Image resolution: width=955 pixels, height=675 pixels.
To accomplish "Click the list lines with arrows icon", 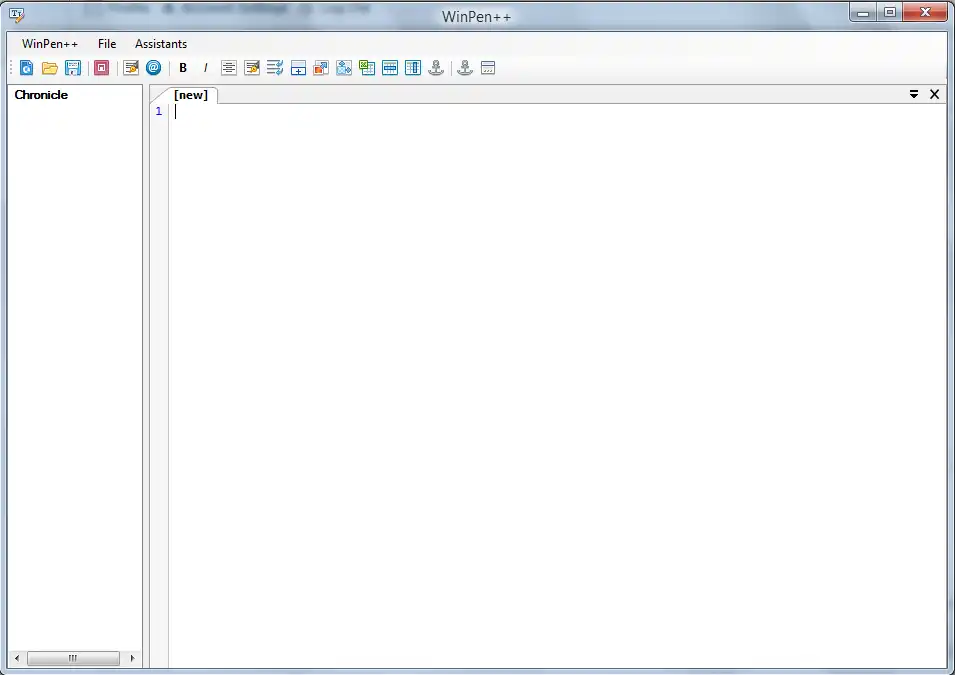I will 275,68.
